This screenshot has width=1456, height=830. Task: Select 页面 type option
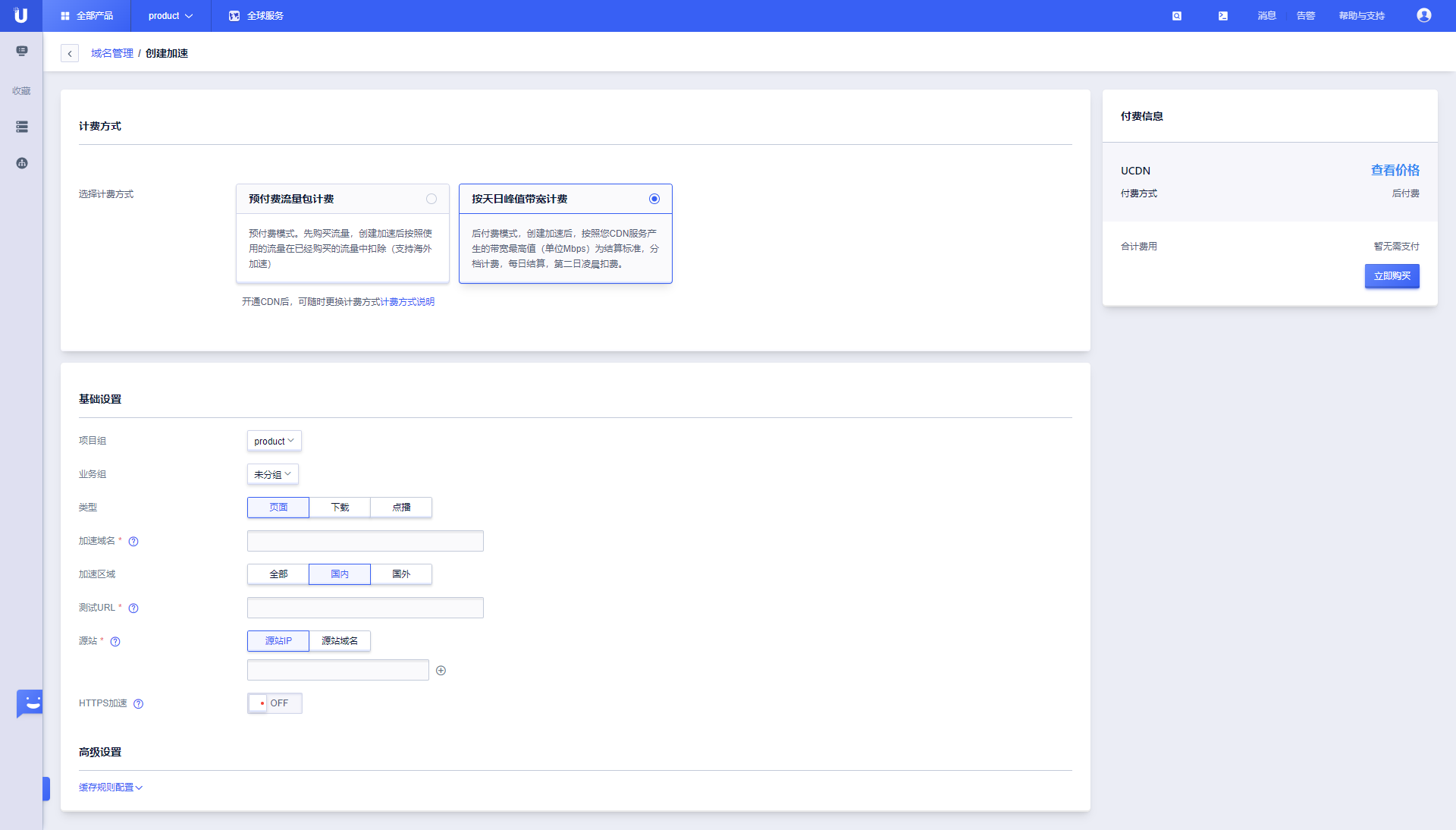click(x=278, y=508)
